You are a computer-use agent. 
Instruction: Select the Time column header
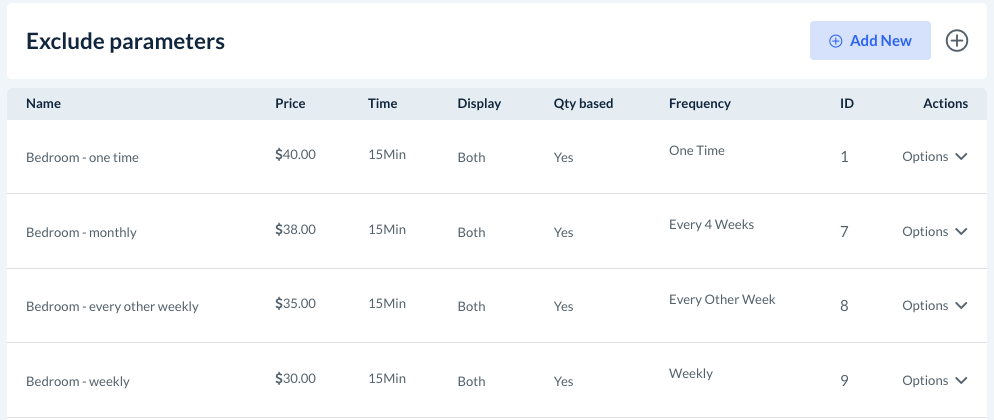382,104
